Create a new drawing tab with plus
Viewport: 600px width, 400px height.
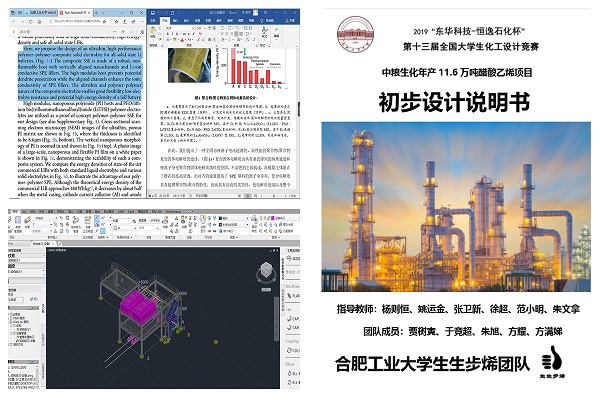click(60, 244)
